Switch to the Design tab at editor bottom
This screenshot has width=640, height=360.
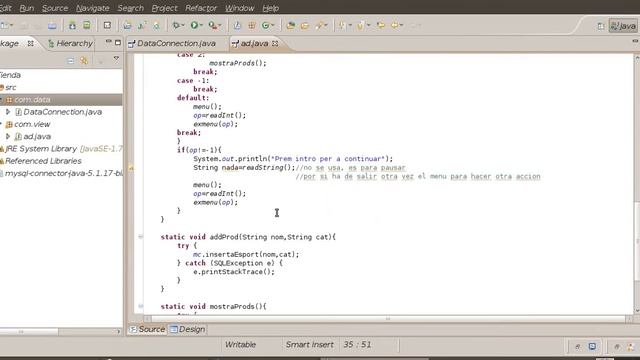point(188,329)
